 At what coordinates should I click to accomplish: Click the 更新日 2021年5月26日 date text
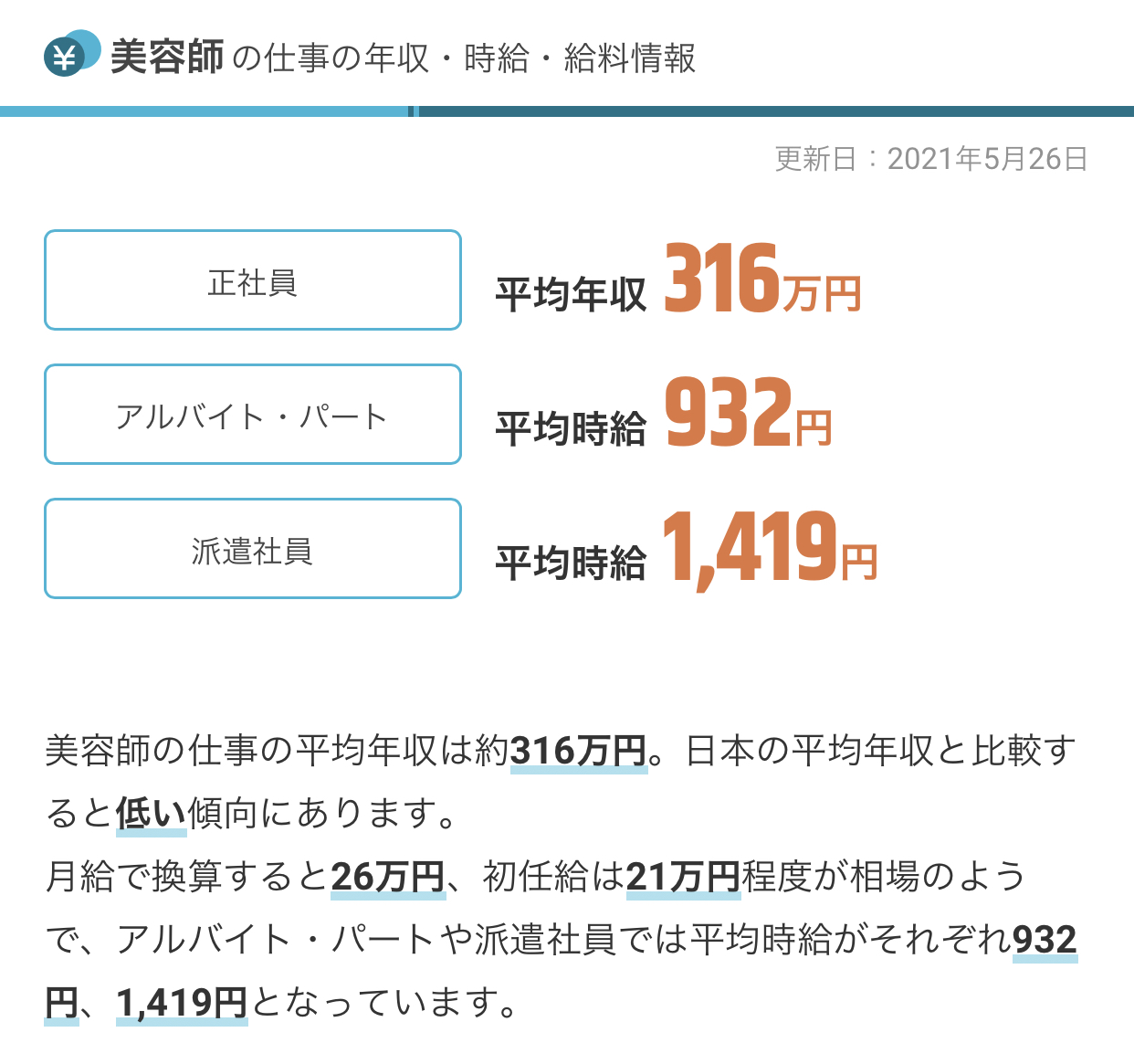[931, 159]
